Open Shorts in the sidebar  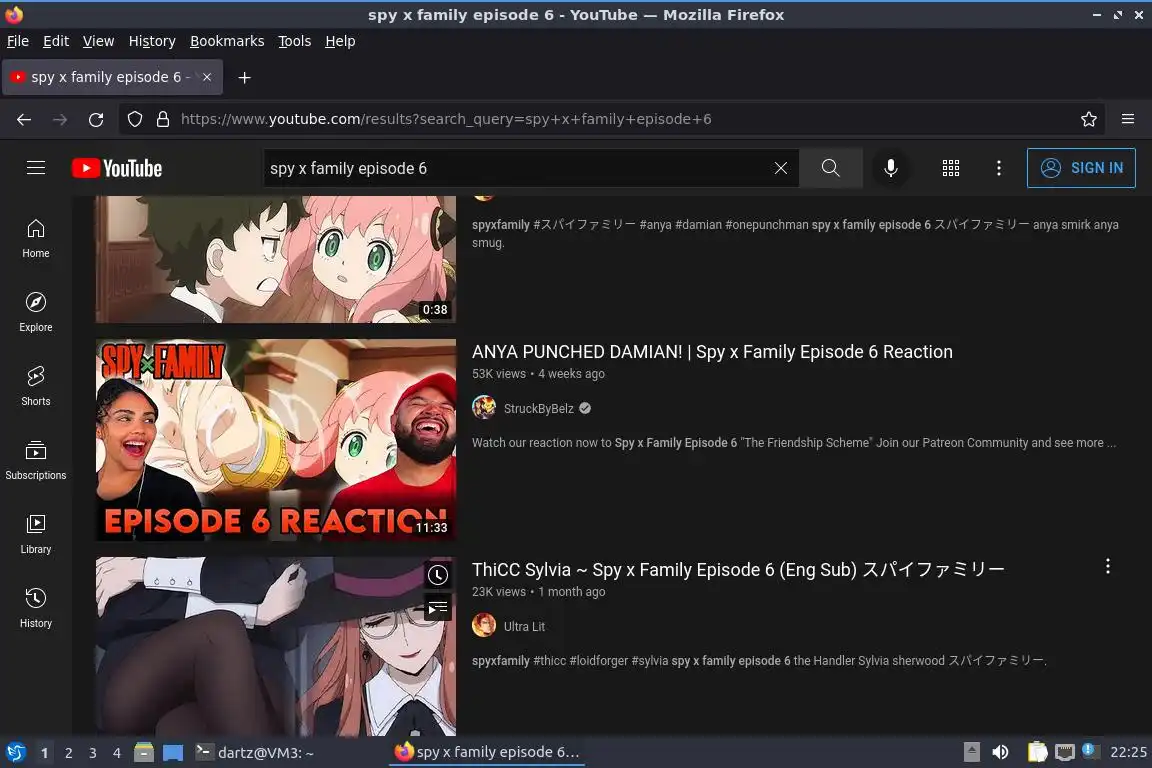click(x=35, y=387)
